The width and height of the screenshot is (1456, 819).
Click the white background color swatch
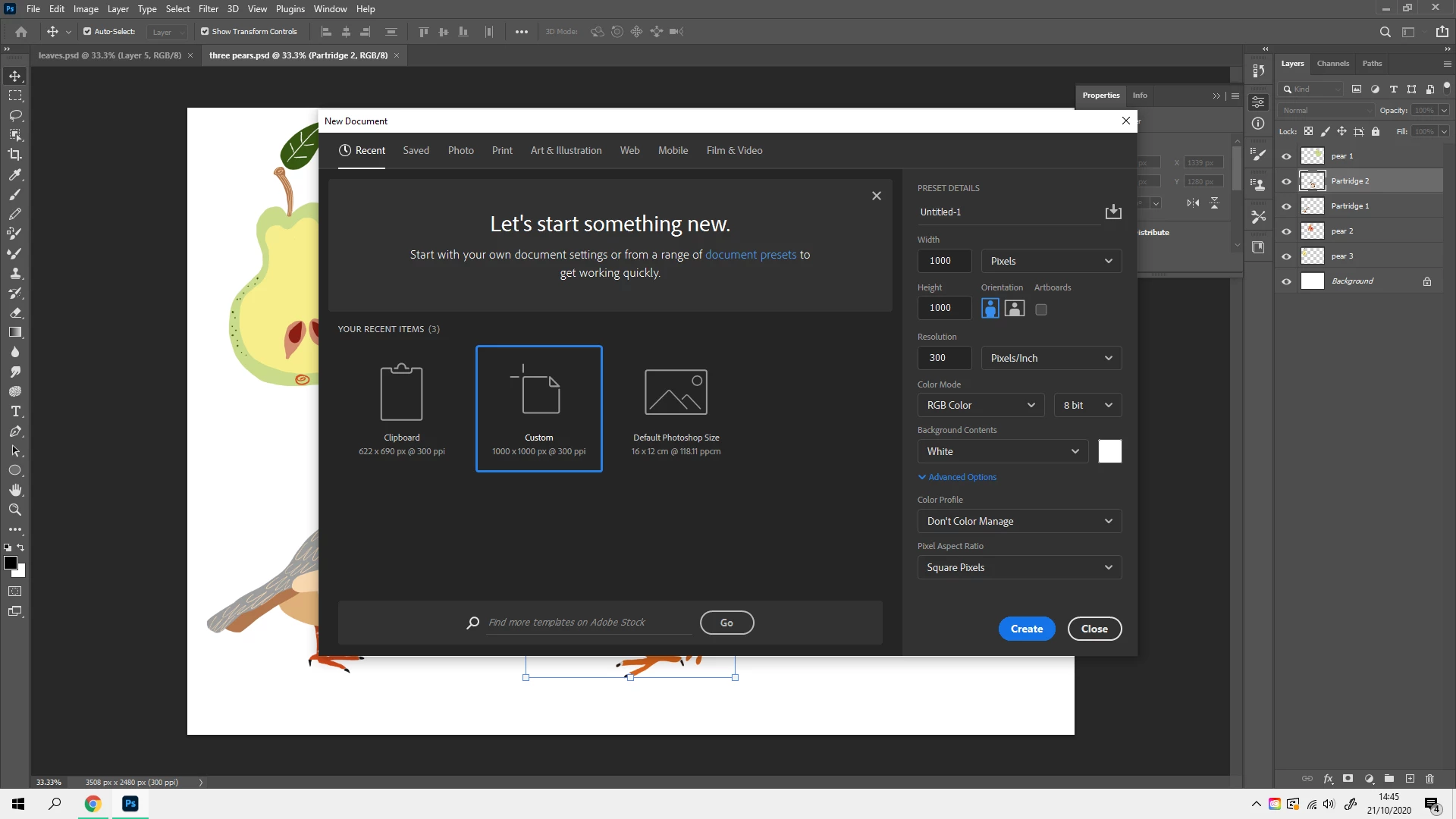1109,451
